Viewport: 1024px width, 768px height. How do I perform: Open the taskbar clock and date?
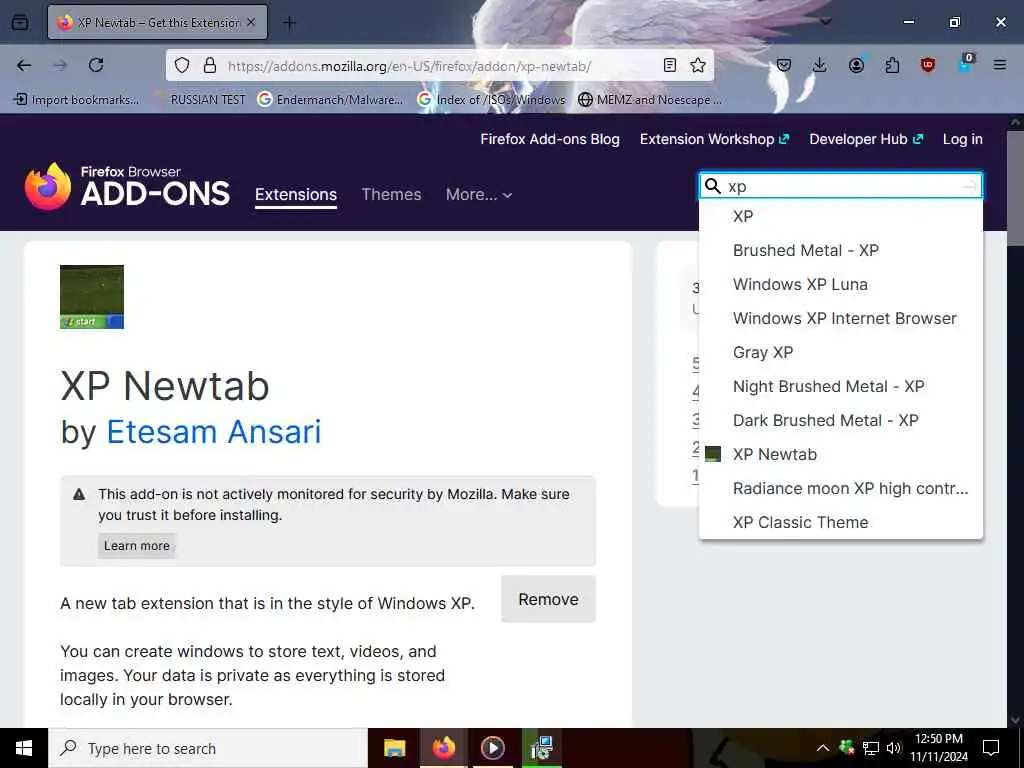pyautogui.click(x=939, y=748)
